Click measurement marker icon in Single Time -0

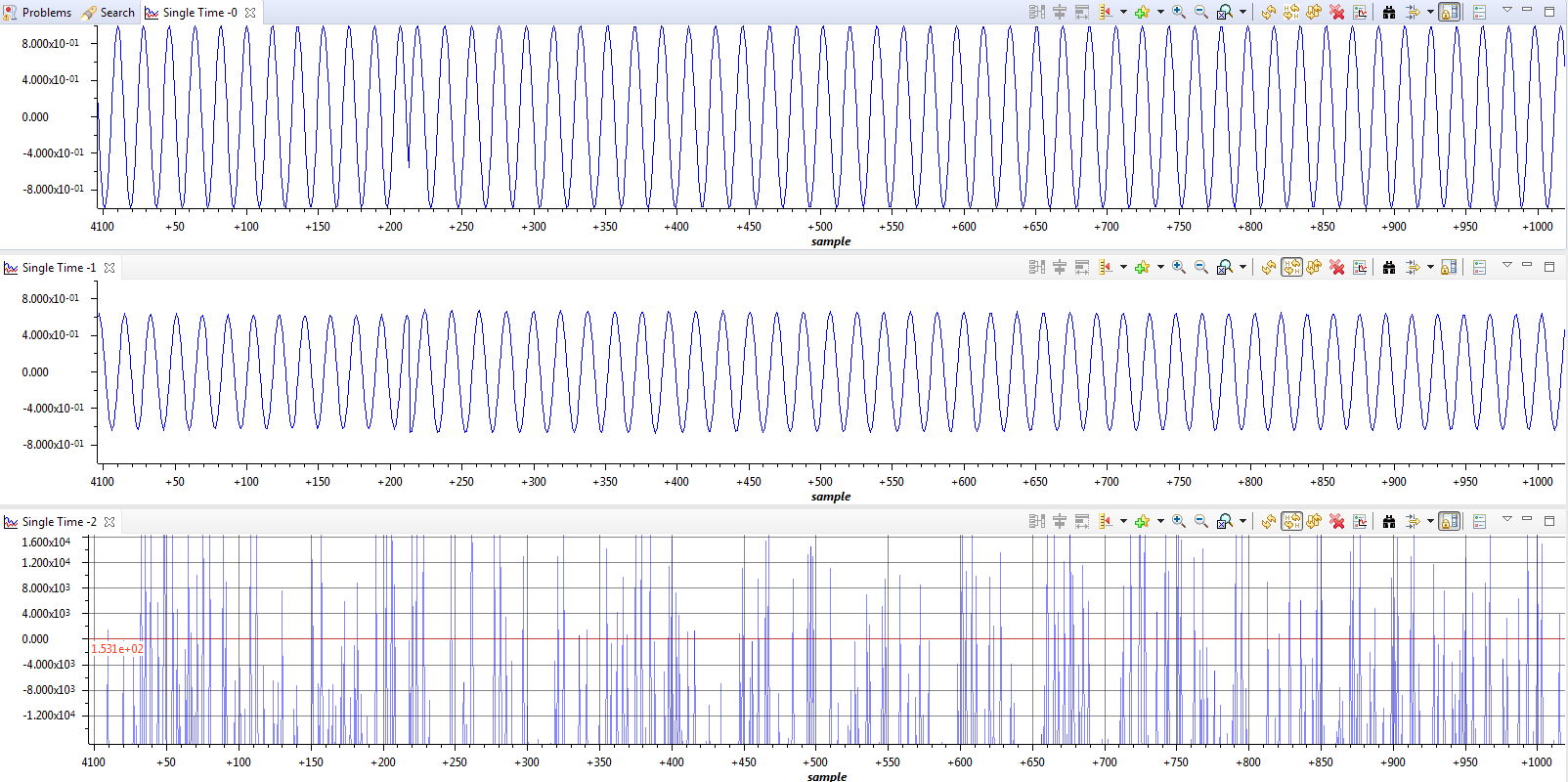(x=1106, y=12)
